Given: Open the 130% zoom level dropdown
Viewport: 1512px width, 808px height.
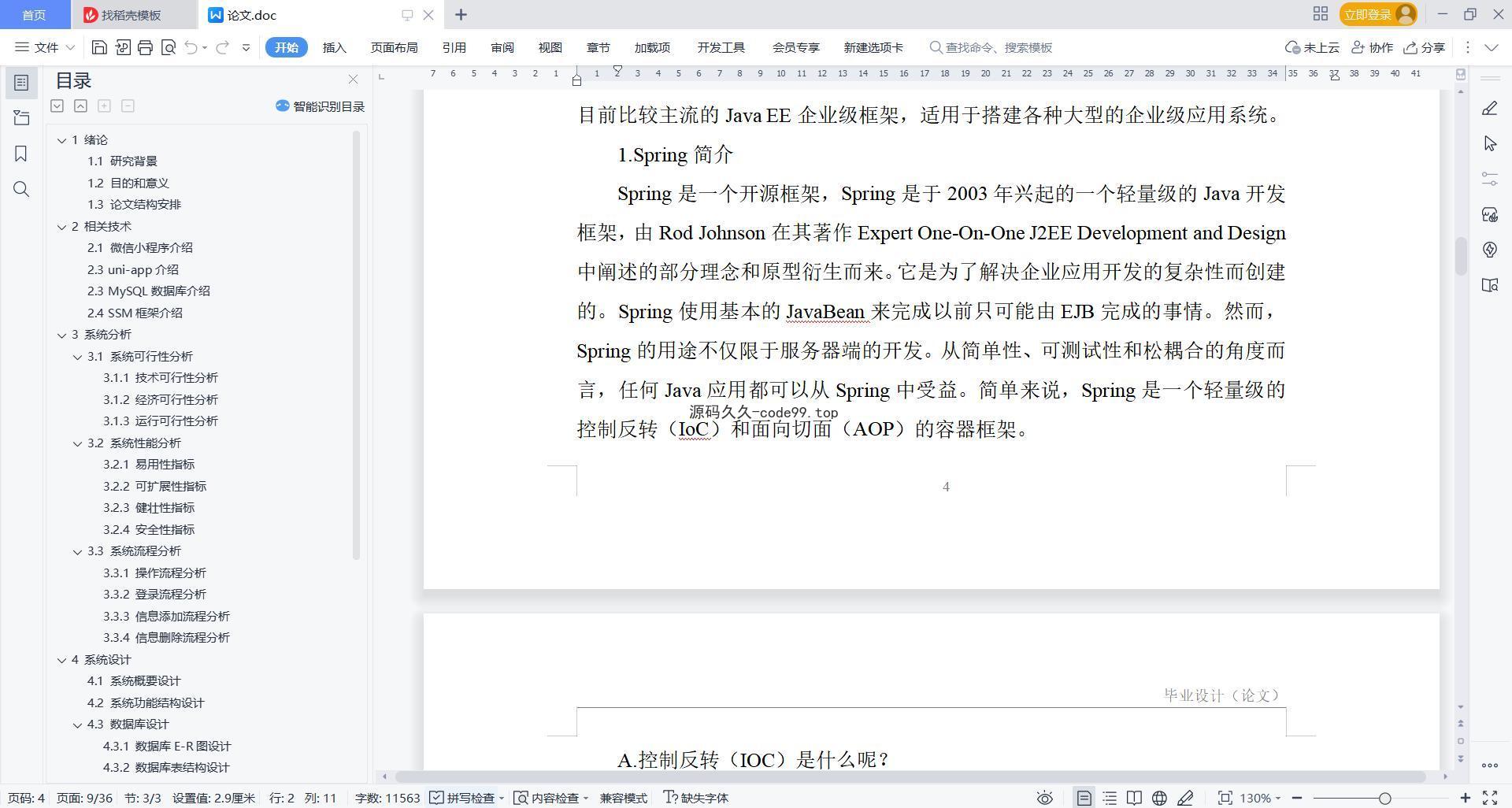Looking at the screenshot, I should point(1260,798).
